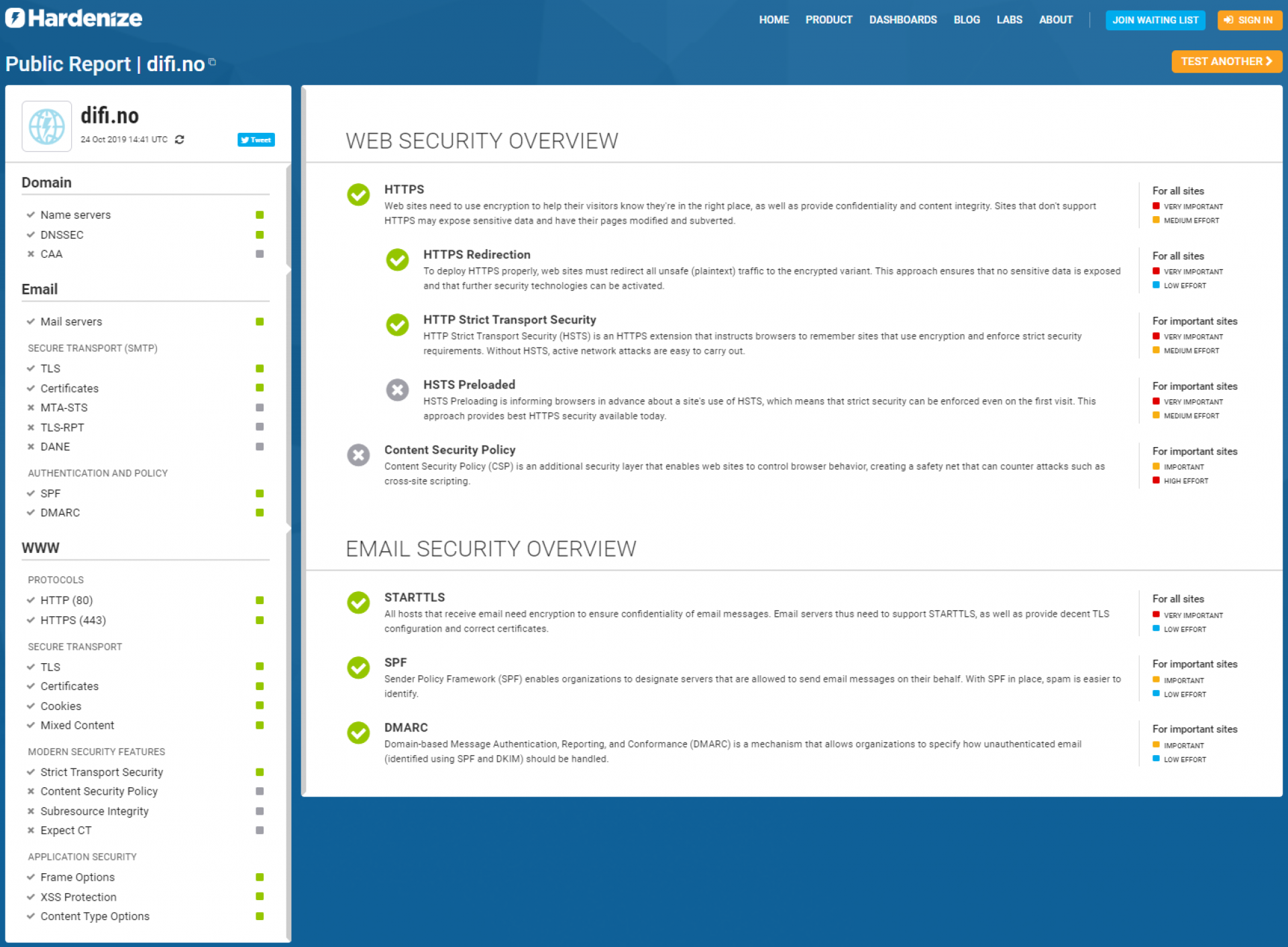Click green status square for HTTPS (443)

(260, 620)
